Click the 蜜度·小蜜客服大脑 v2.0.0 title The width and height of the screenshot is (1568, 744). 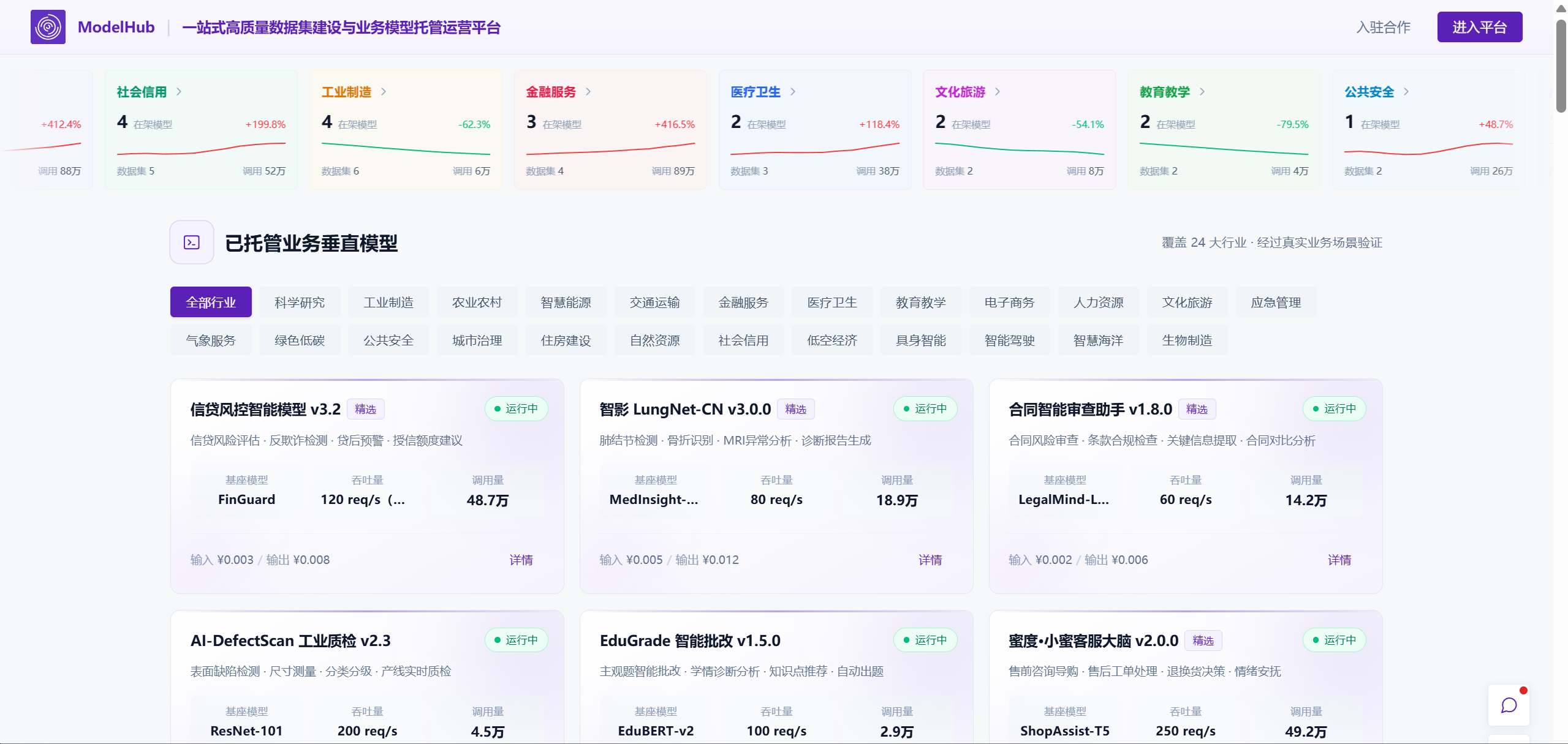point(1094,641)
